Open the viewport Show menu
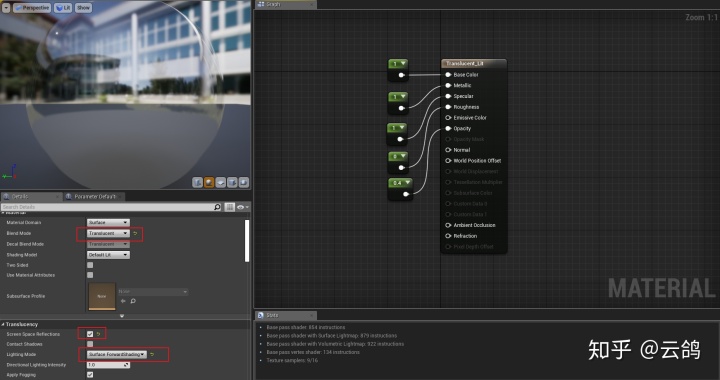 click(83, 8)
